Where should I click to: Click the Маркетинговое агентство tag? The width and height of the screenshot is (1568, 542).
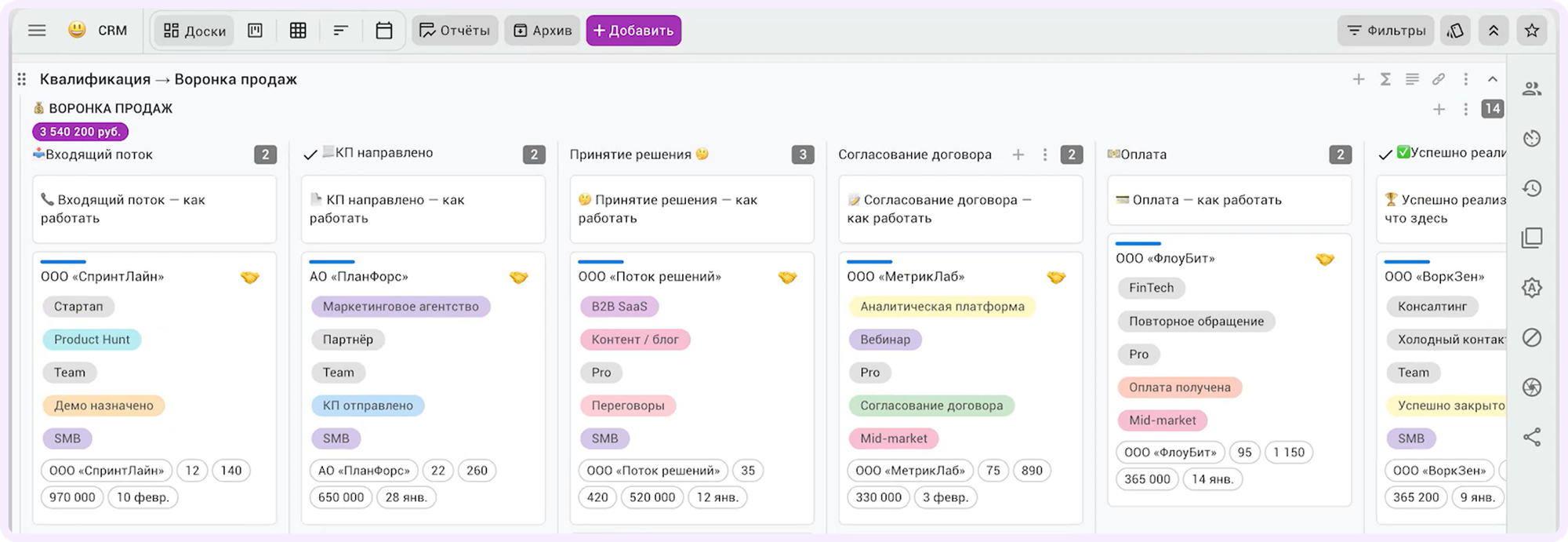coord(401,307)
